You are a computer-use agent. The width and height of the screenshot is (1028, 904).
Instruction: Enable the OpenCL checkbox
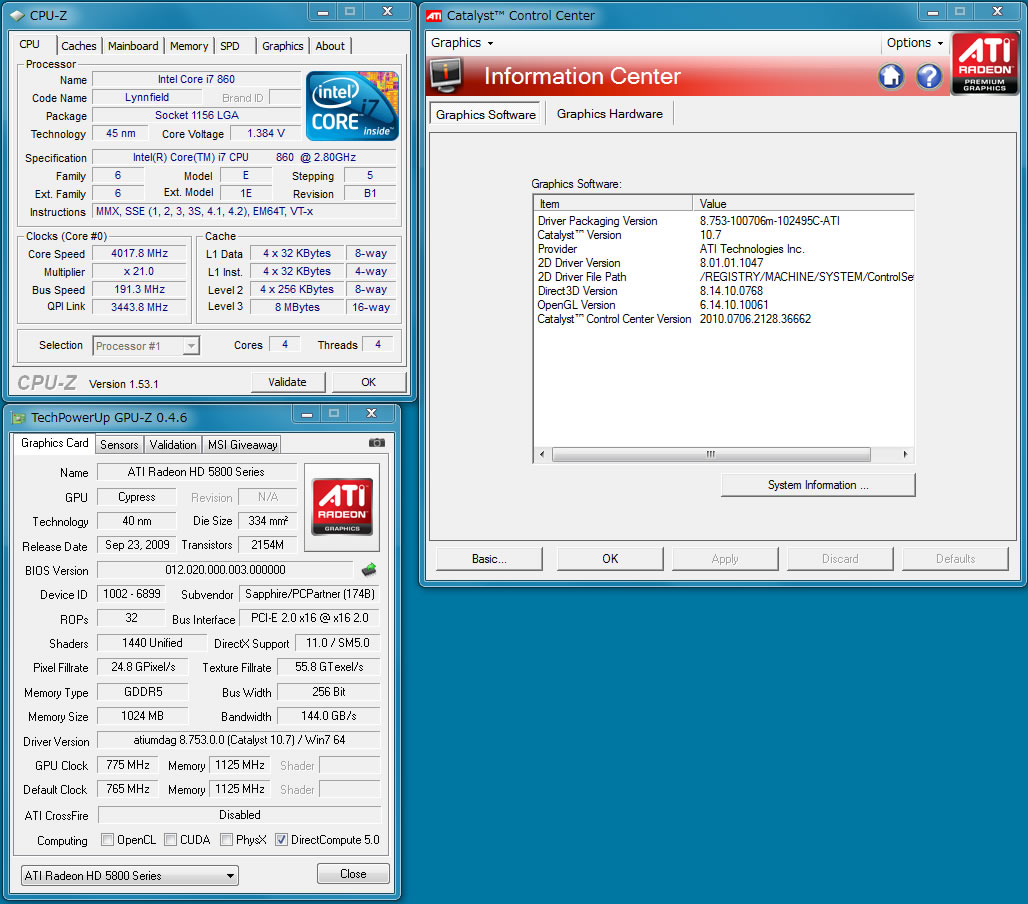pos(108,840)
